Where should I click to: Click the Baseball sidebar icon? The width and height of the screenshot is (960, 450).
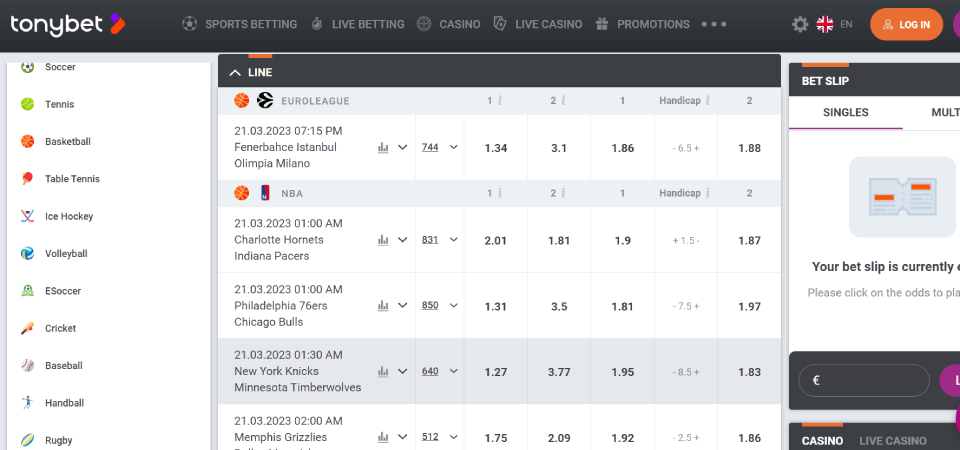pyautogui.click(x=28, y=366)
